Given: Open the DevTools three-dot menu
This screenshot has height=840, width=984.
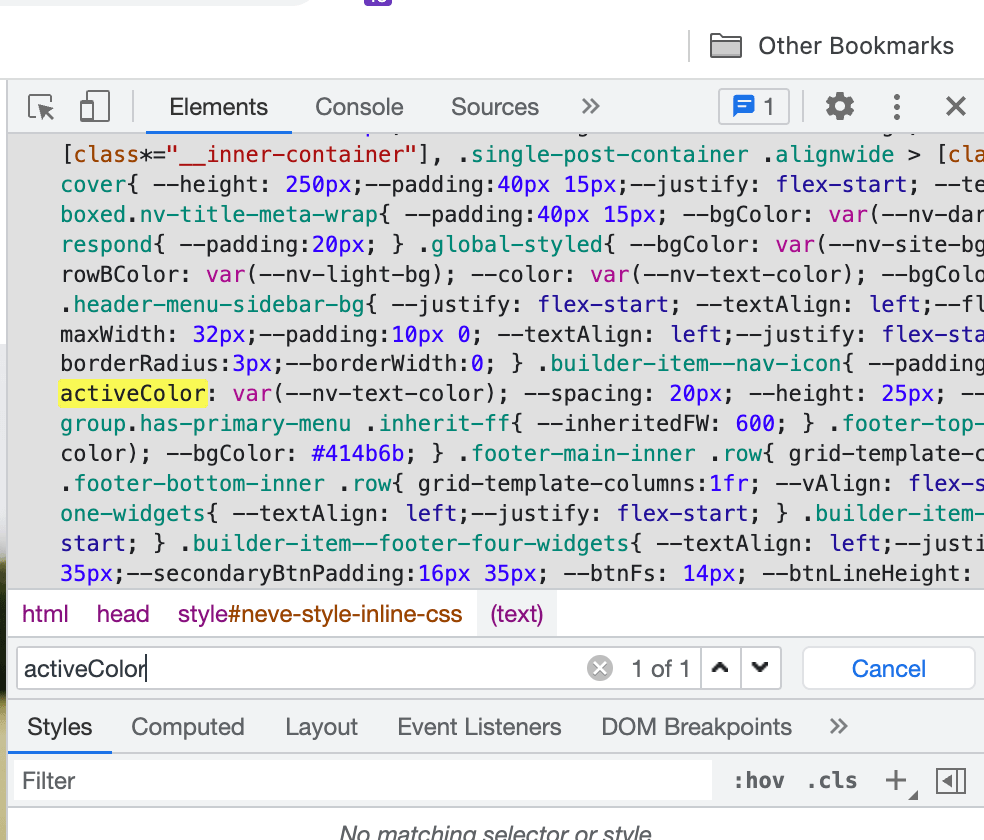Looking at the screenshot, I should pos(897,107).
